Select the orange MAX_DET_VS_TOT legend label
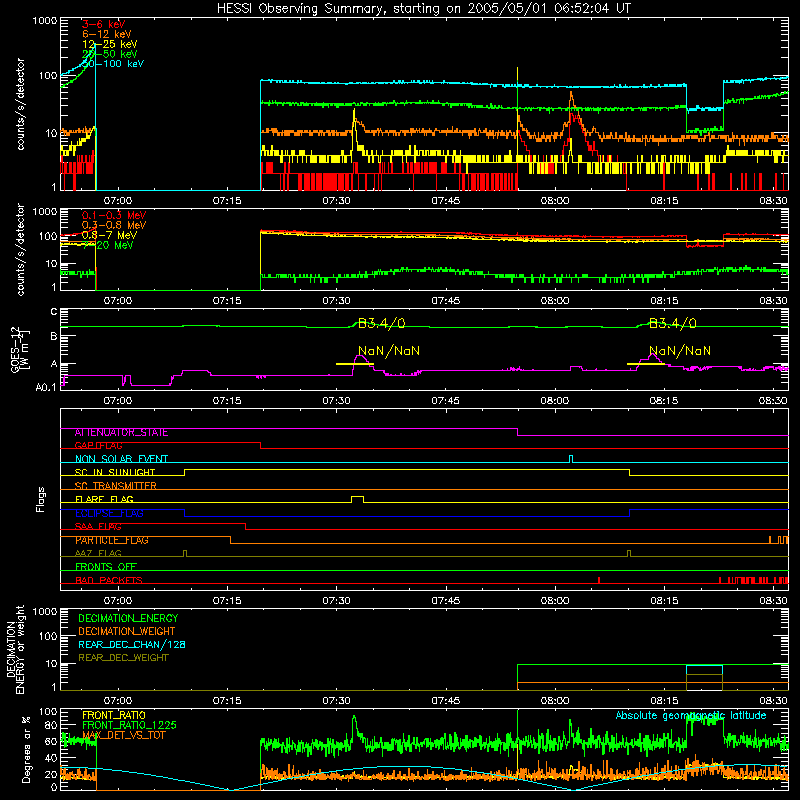 tap(124, 735)
